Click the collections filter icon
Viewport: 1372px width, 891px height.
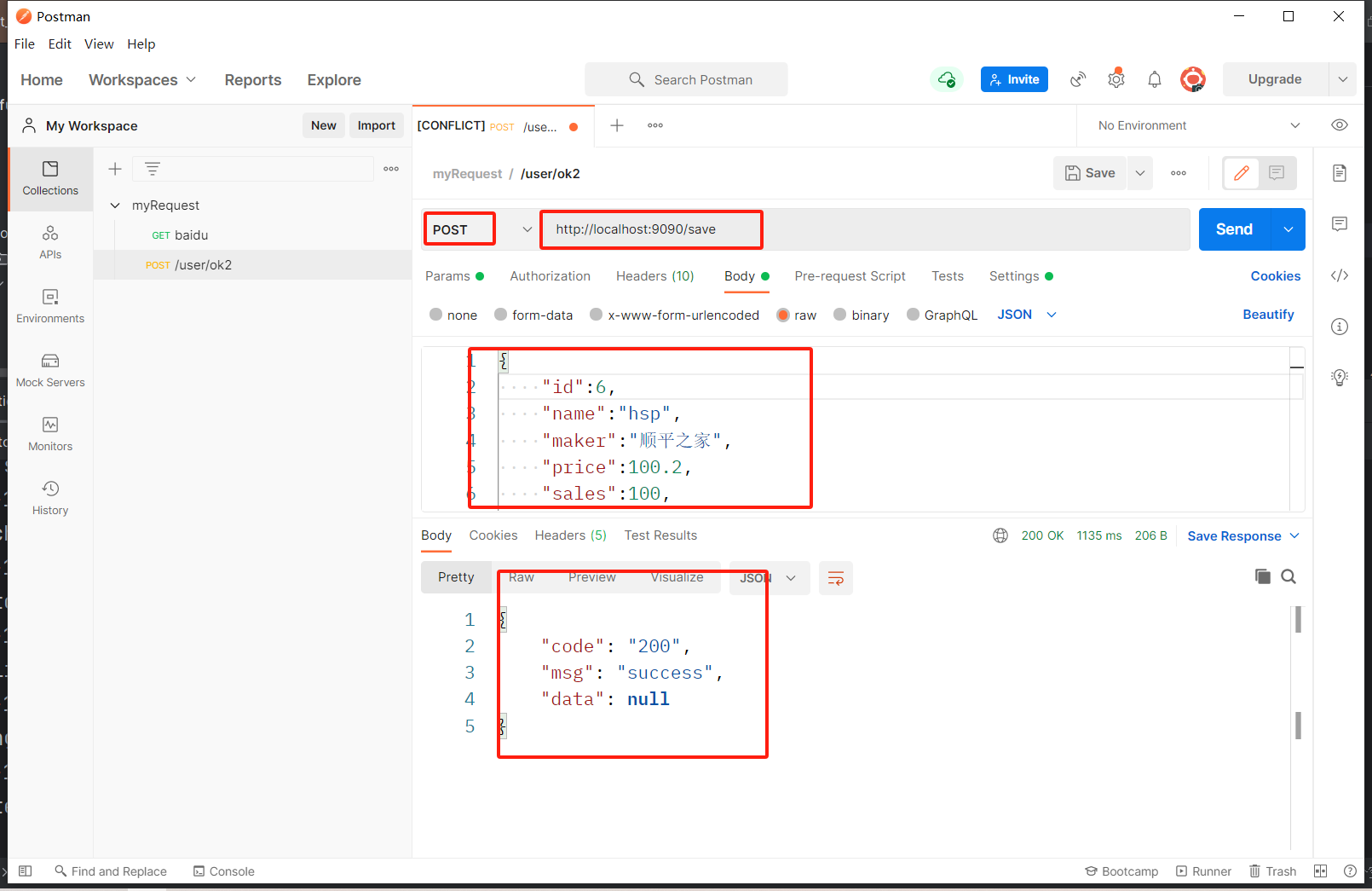153,169
